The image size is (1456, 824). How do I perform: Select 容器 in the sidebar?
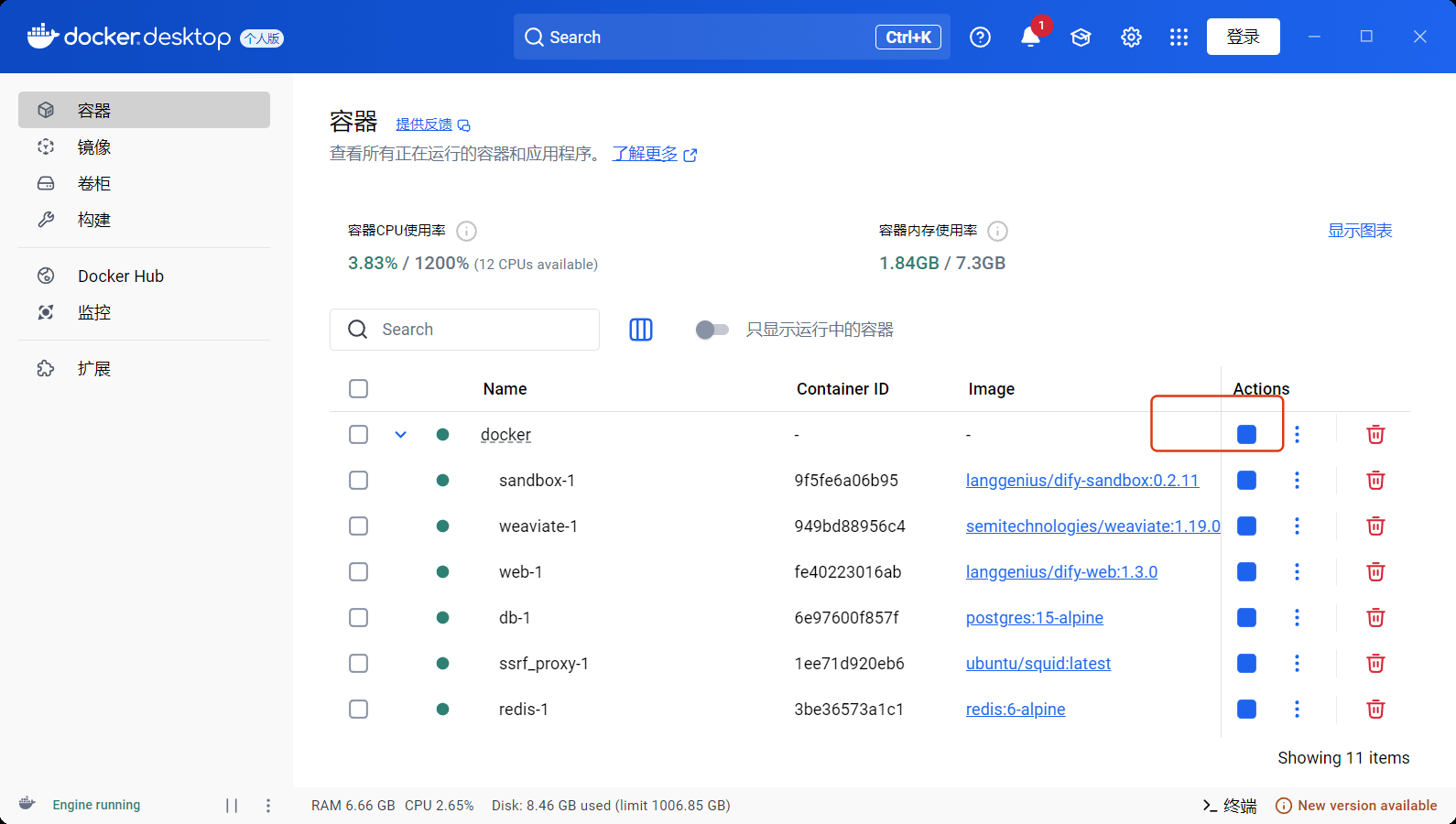[144, 110]
